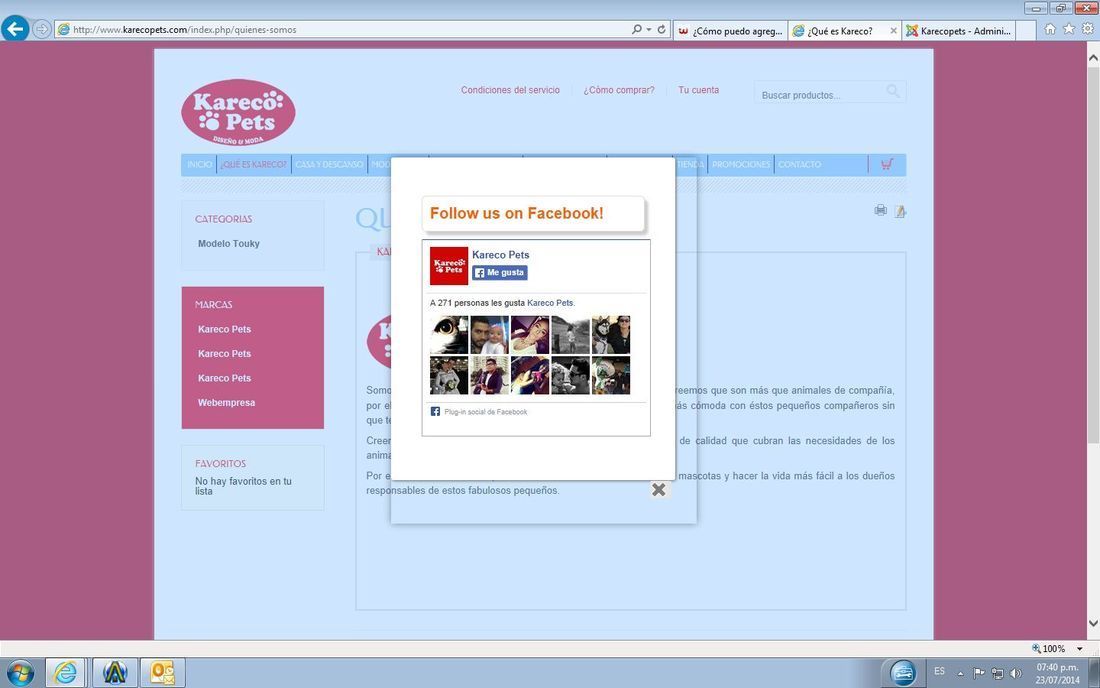
Task: Click the husky dog fan photo
Action: tap(611, 335)
